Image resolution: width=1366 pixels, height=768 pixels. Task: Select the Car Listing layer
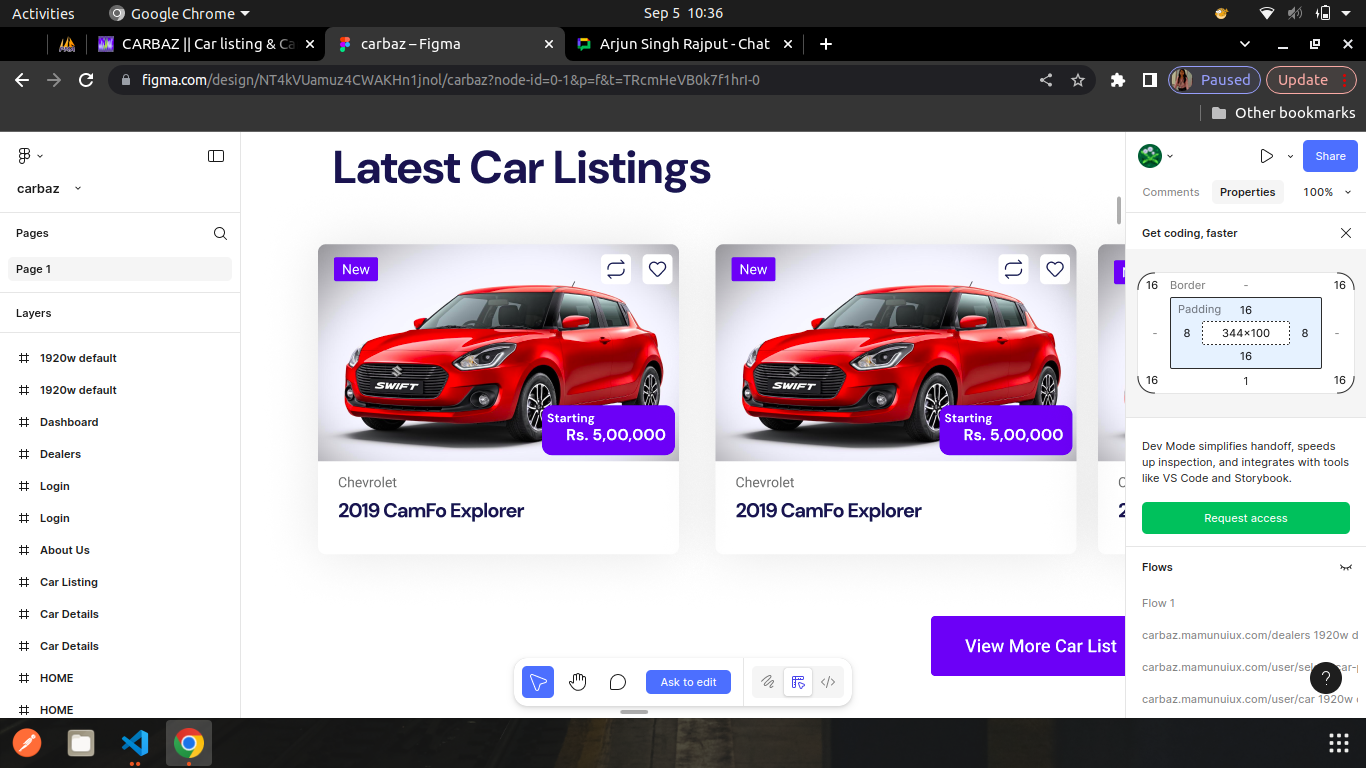click(69, 582)
